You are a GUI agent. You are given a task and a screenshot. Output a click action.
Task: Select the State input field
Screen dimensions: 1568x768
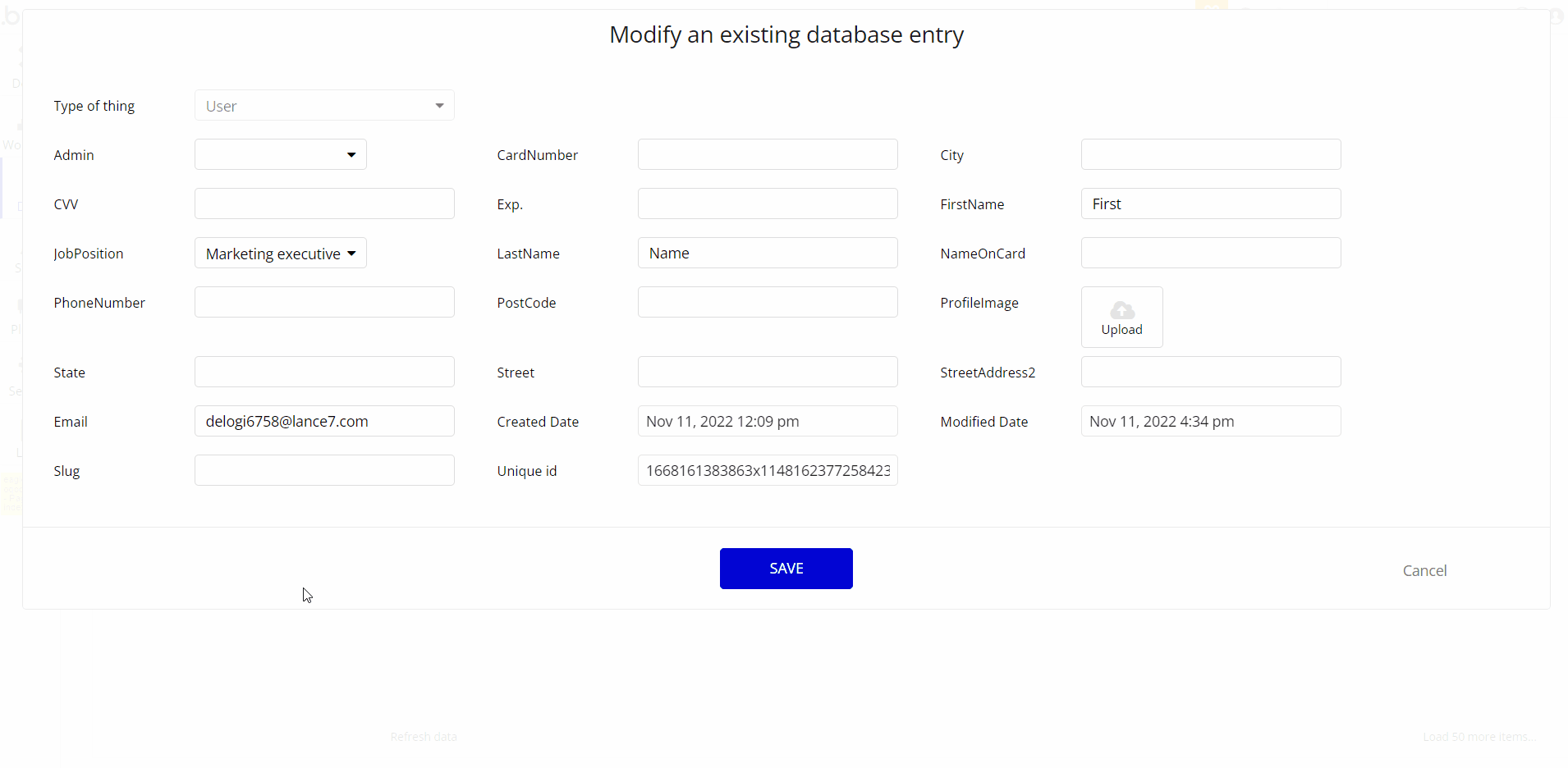click(x=324, y=373)
